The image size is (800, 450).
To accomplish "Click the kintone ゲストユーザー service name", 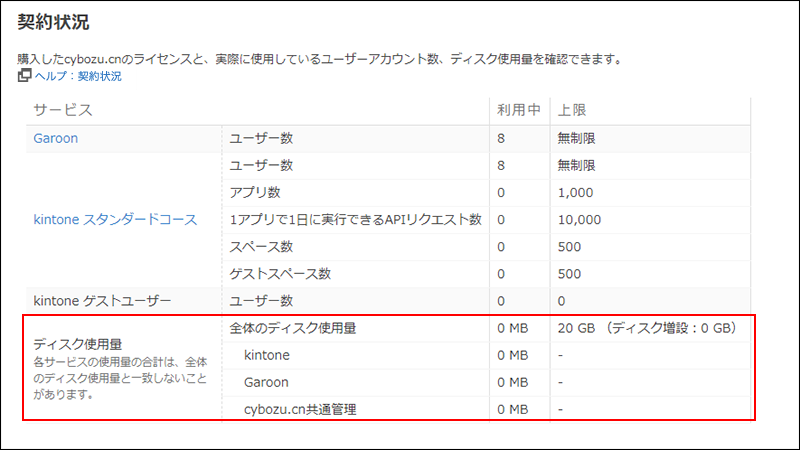I will pos(103,300).
